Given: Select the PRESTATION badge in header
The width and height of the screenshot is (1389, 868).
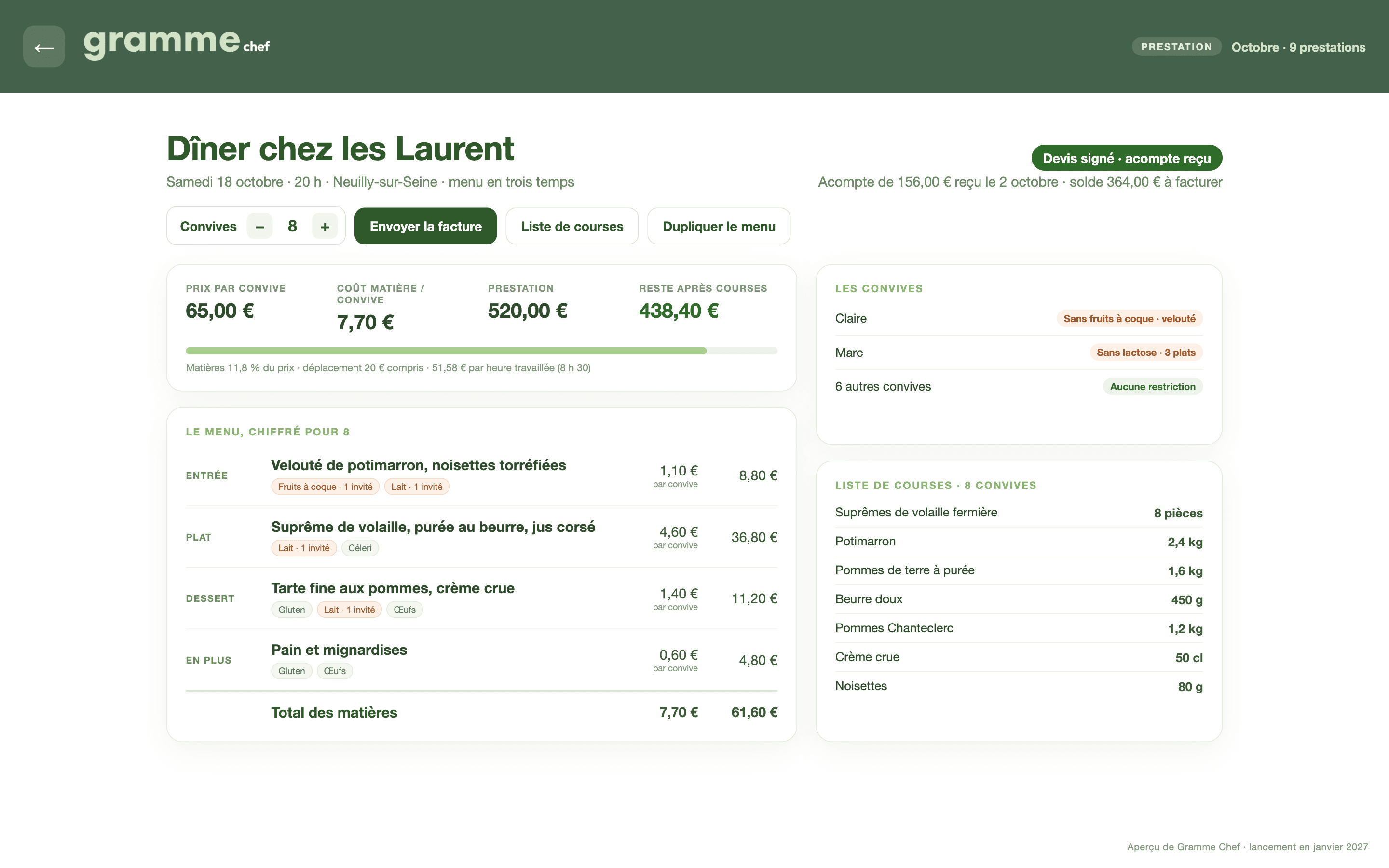Looking at the screenshot, I should click(x=1176, y=46).
